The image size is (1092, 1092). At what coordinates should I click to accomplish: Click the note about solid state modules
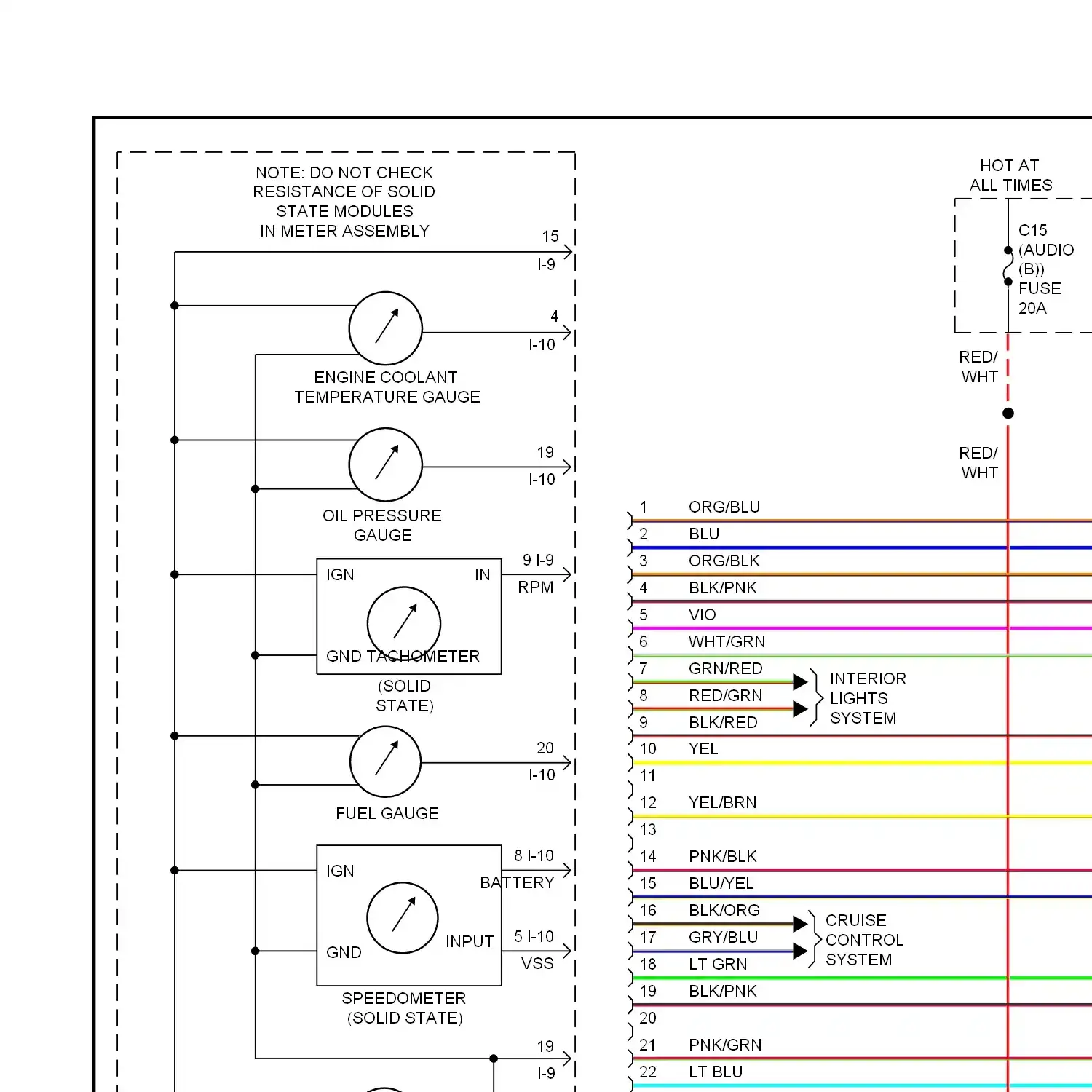point(344,202)
